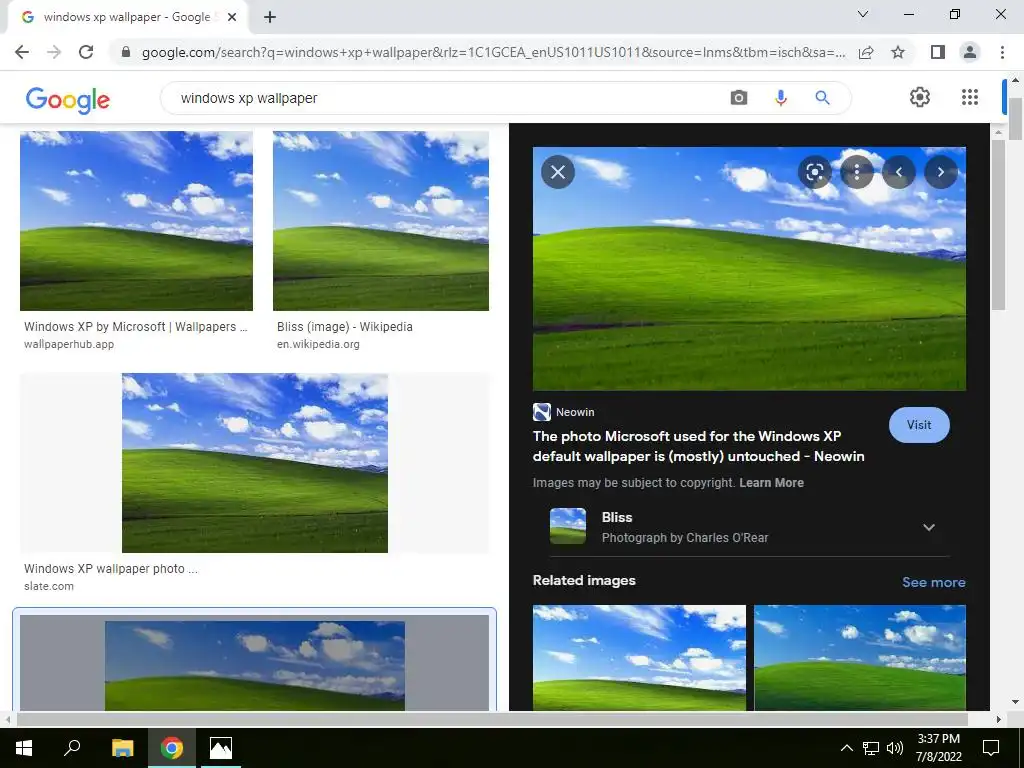This screenshot has height=768, width=1024.
Task: Open the Photos app on the taskbar
Action: 221,748
